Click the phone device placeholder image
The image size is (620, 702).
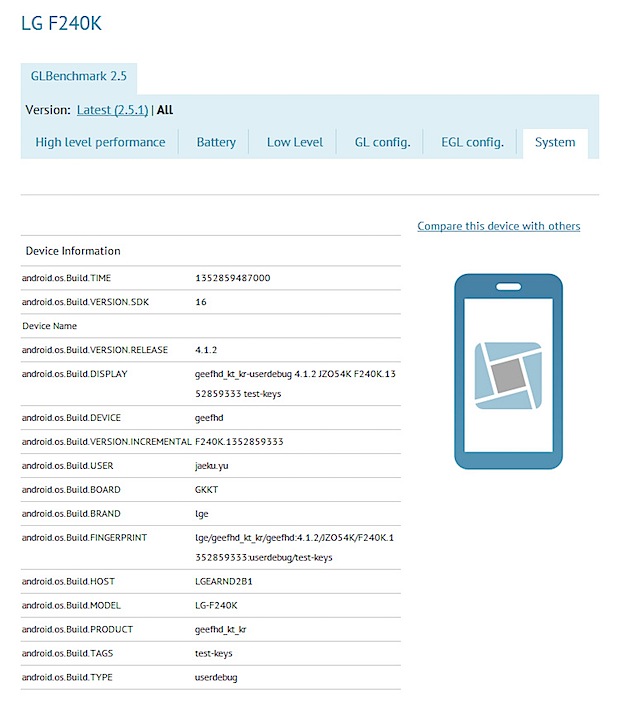click(x=508, y=371)
